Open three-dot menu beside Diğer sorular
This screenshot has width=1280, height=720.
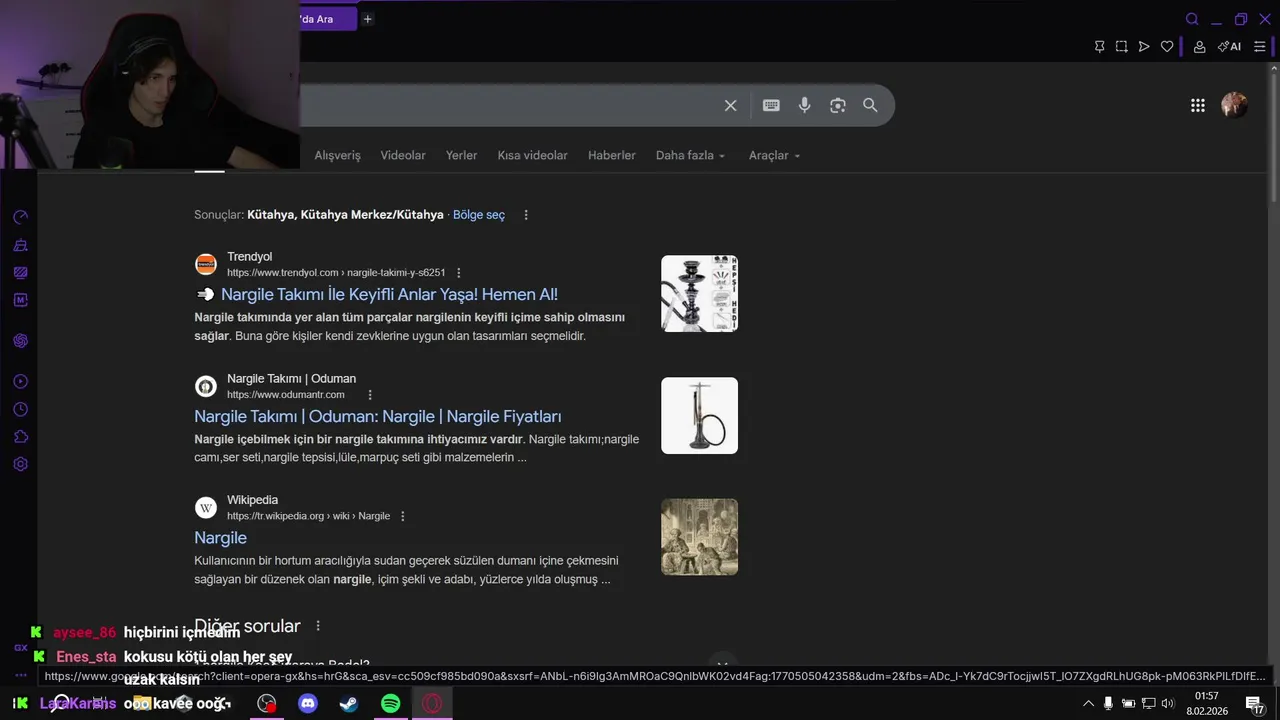click(318, 626)
